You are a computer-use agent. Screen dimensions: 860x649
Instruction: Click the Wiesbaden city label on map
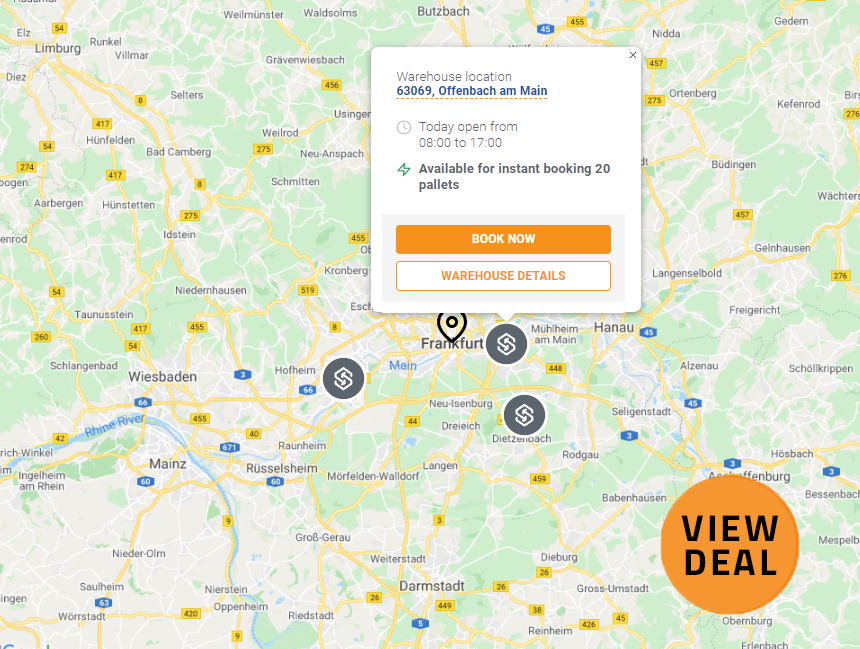click(162, 377)
